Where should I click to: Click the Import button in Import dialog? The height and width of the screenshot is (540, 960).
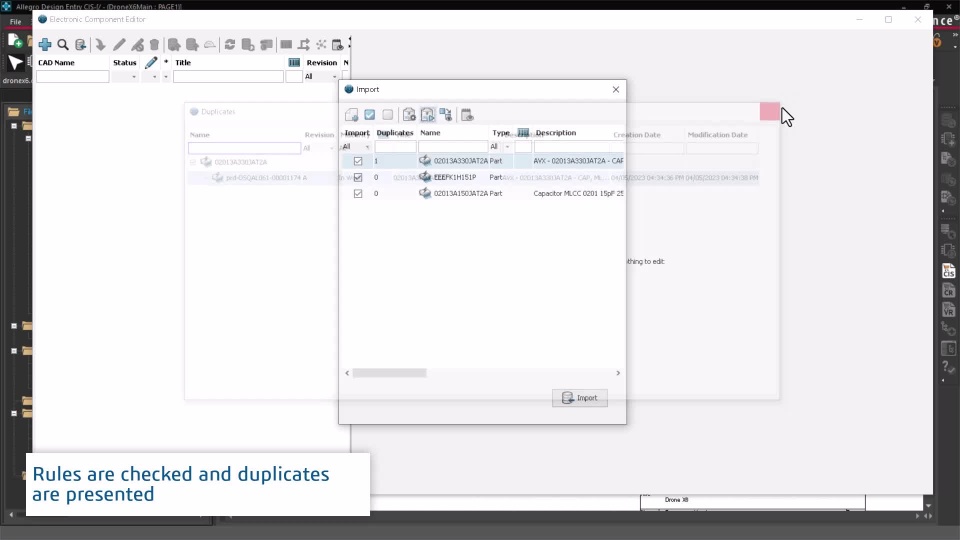[x=580, y=397]
